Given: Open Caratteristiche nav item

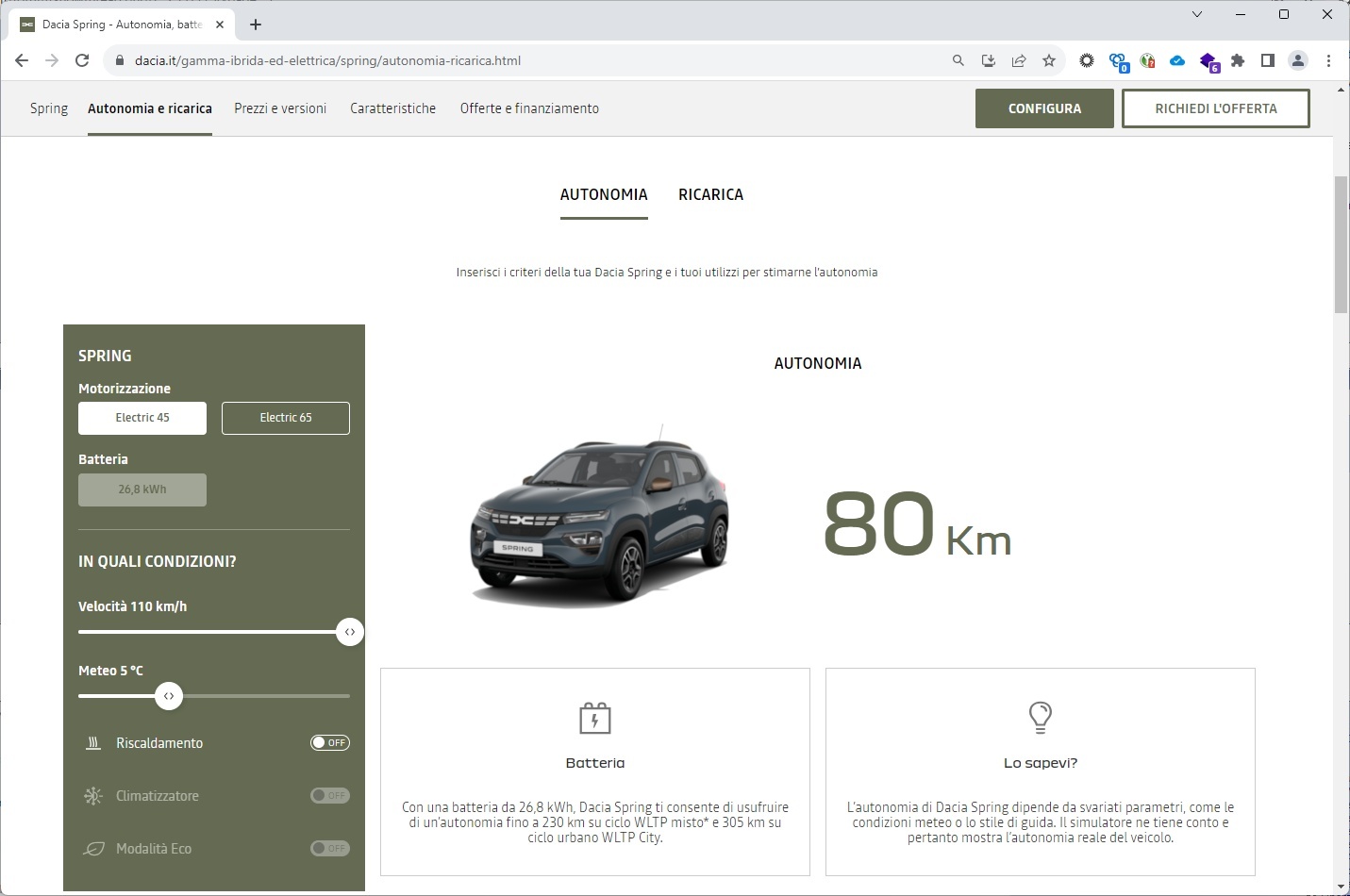Looking at the screenshot, I should [x=393, y=108].
